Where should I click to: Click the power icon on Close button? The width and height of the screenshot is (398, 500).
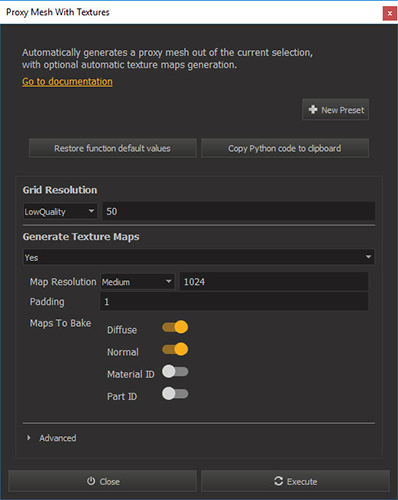click(91, 481)
